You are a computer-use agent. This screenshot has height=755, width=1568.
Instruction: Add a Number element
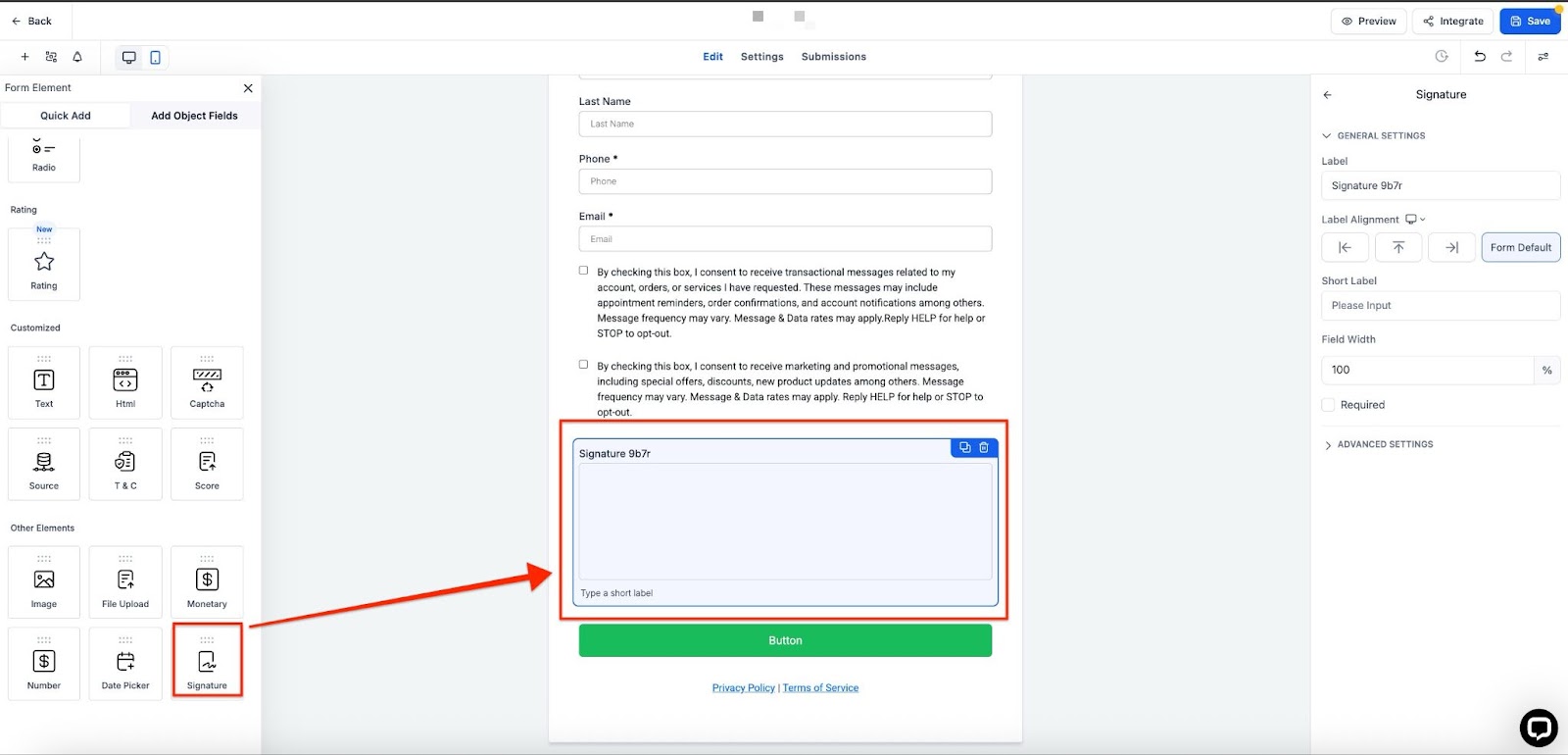pyautogui.click(x=44, y=664)
